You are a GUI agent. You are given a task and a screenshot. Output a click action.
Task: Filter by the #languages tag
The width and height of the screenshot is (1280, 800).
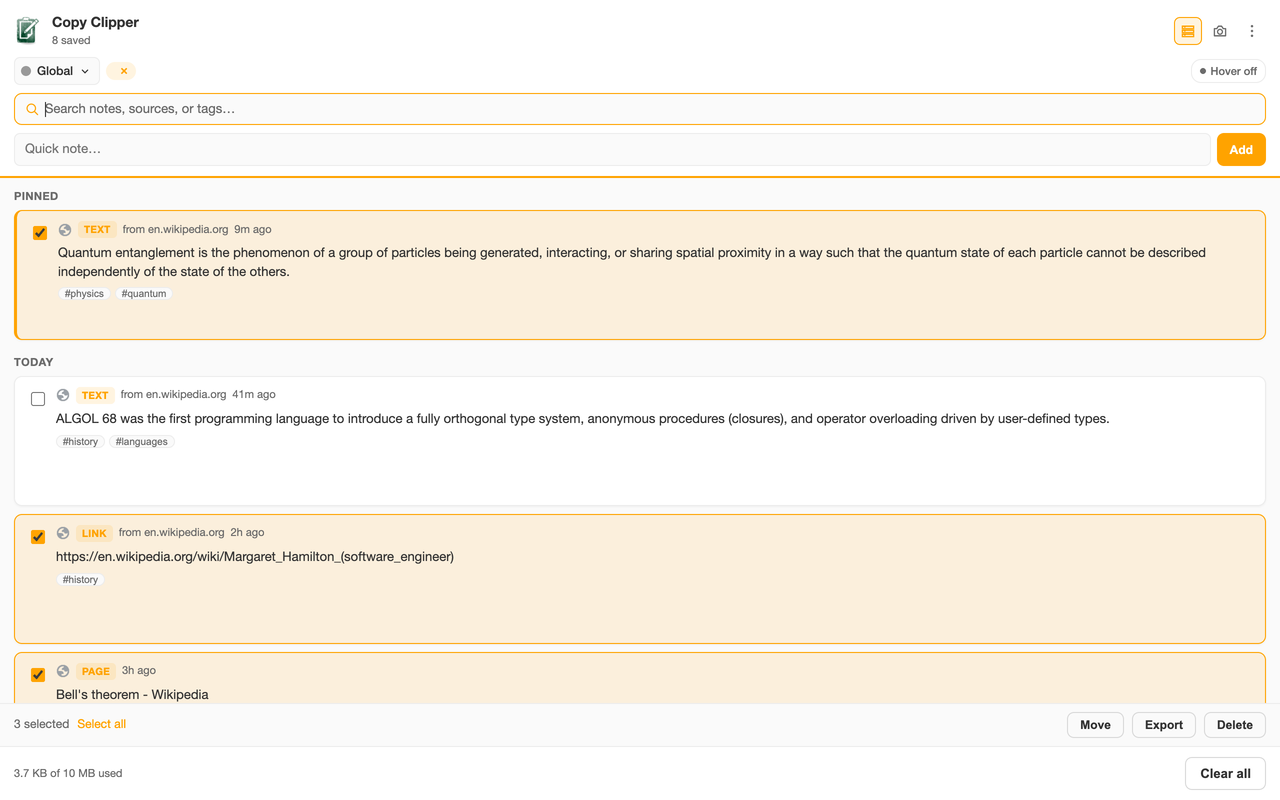click(x=142, y=442)
